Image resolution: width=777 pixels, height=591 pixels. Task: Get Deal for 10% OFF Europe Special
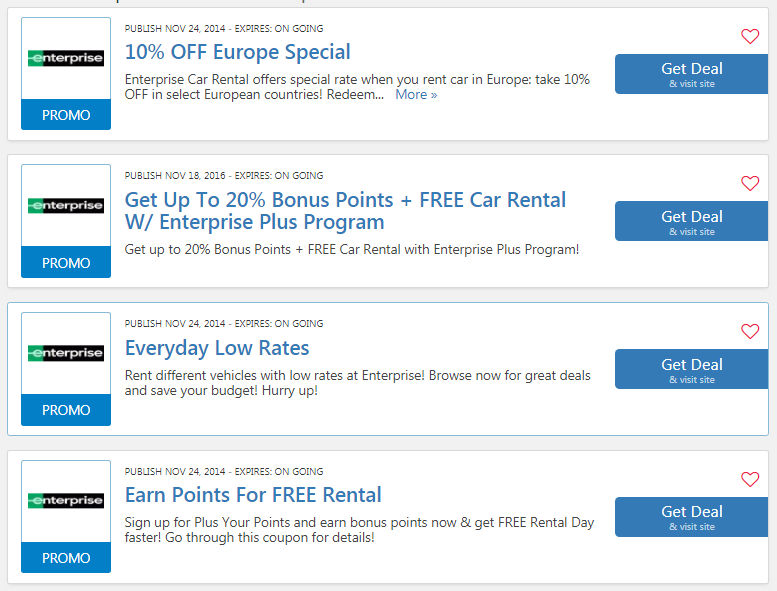pyautogui.click(x=691, y=74)
